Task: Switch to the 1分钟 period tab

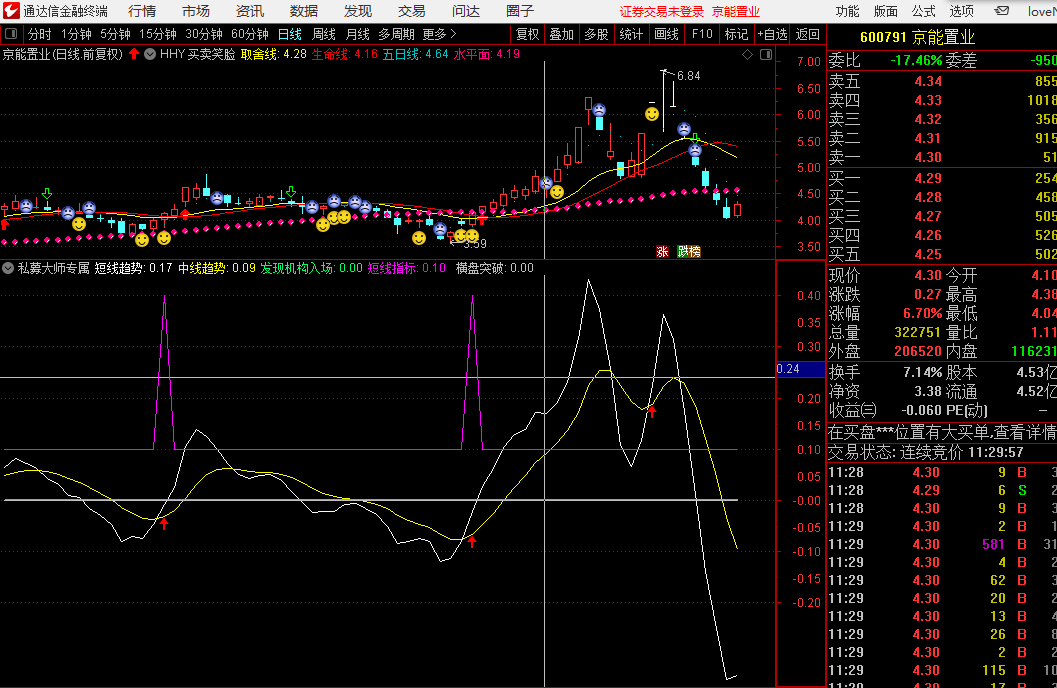Action: pos(76,34)
